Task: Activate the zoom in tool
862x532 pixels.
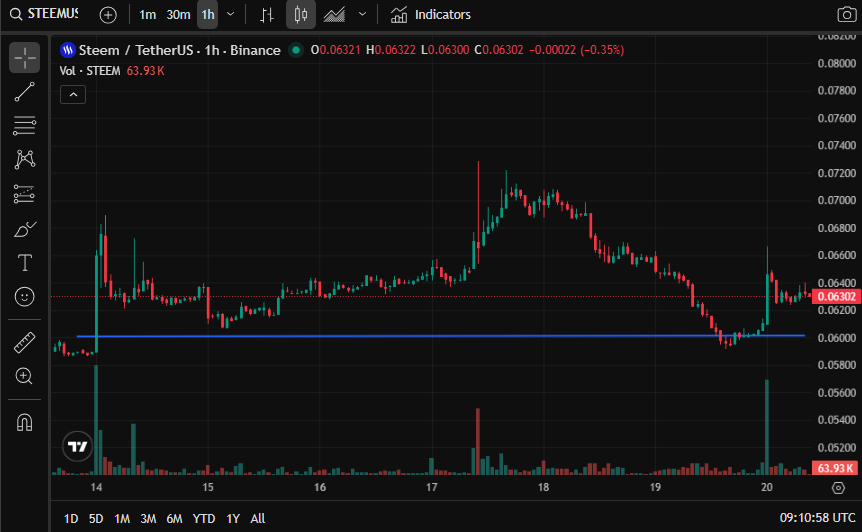Action: click(x=24, y=376)
